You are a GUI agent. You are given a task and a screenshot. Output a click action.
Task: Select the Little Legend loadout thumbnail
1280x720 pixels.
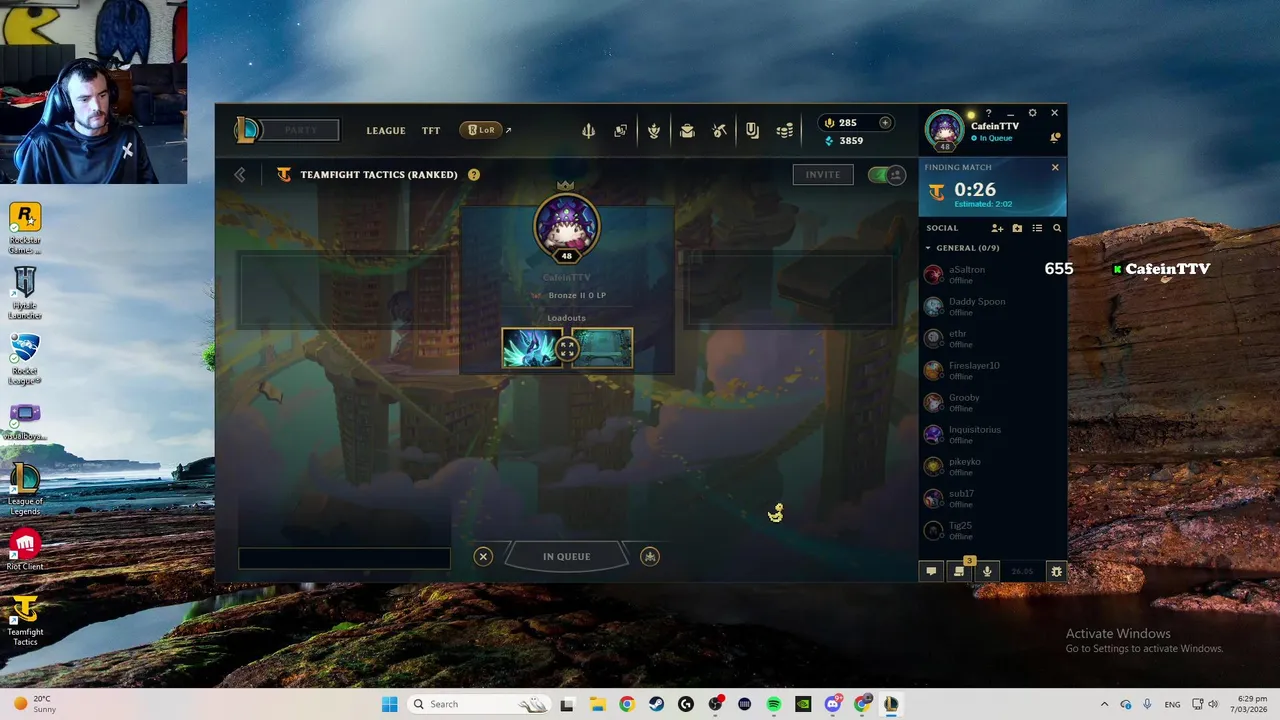pos(531,348)
